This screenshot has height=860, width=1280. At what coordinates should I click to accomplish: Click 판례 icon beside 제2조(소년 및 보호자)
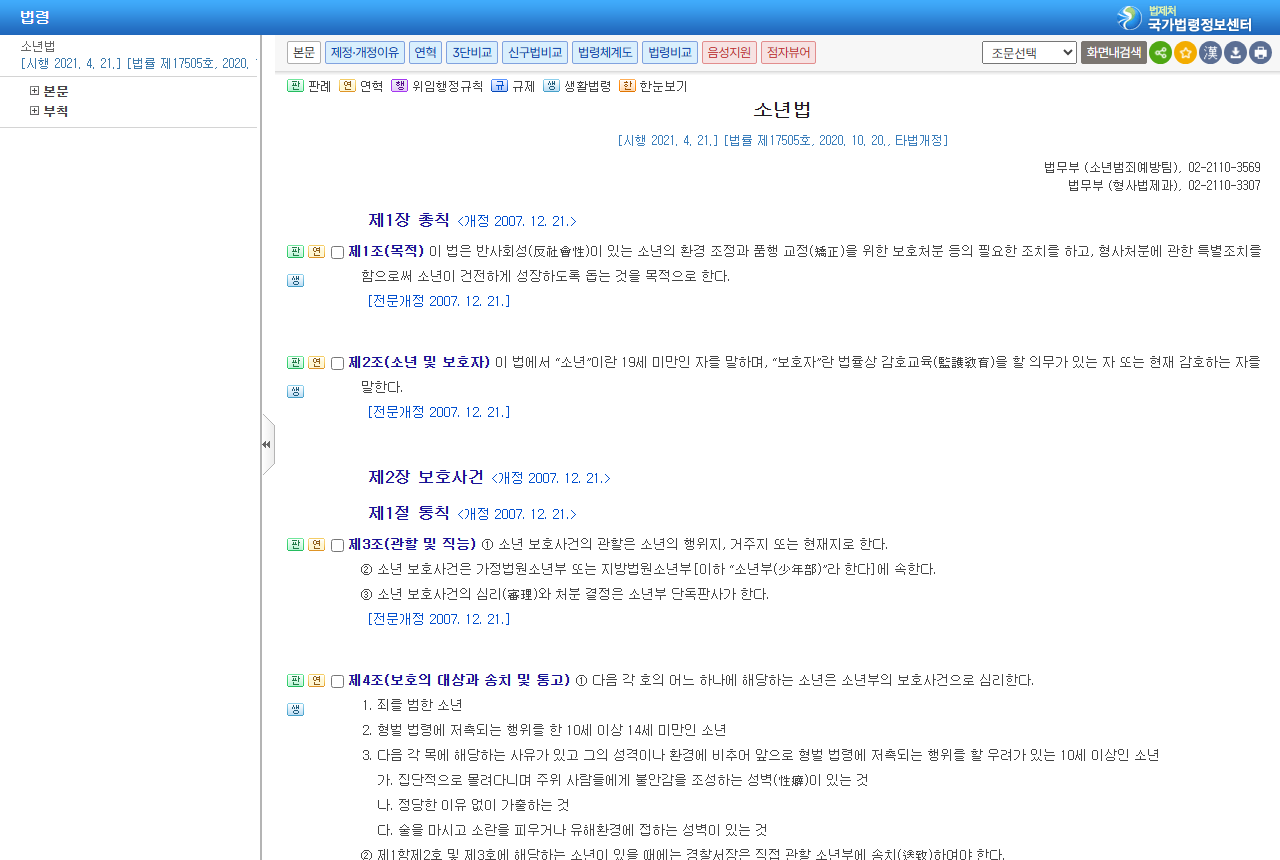295,363
